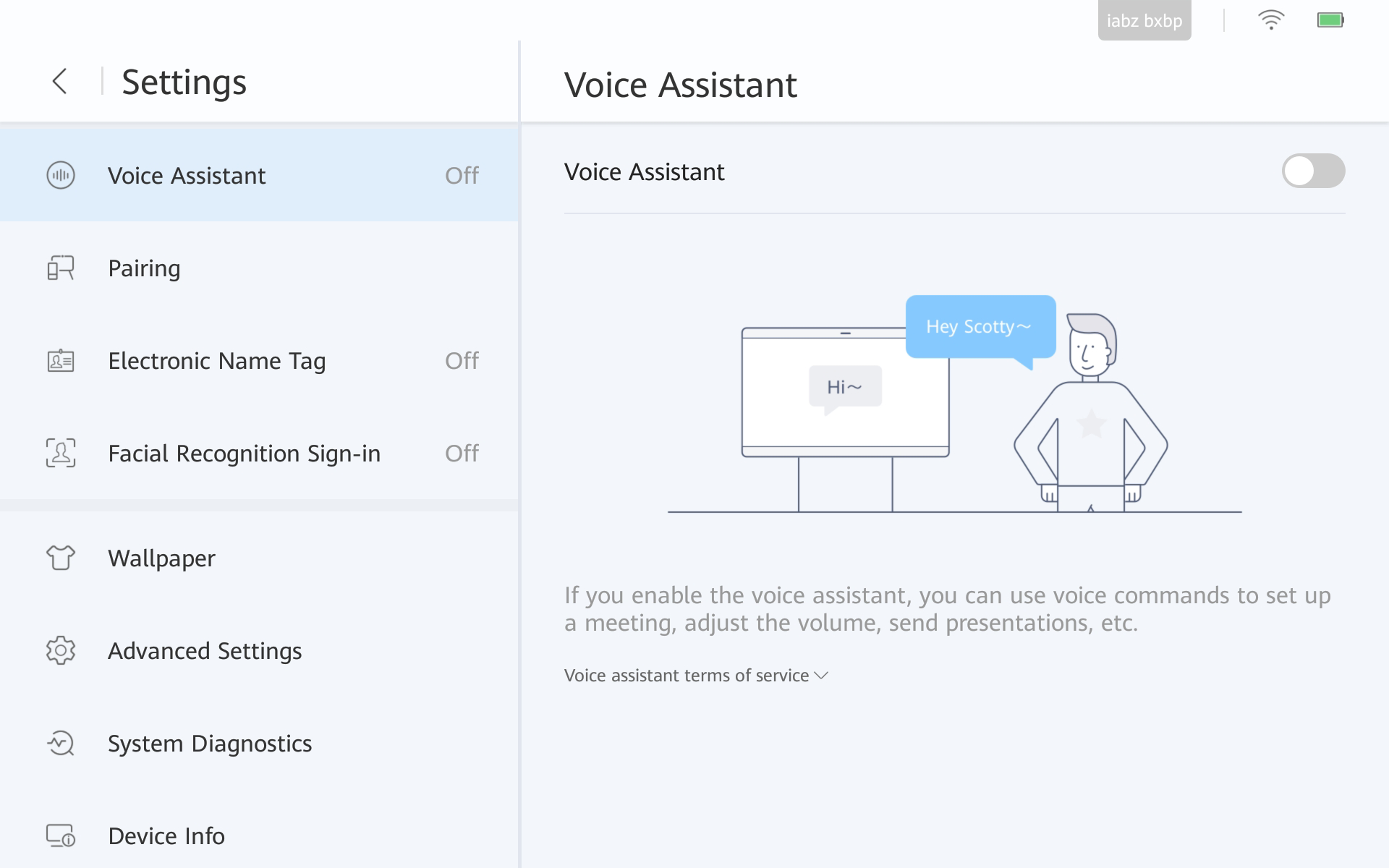Image resolution: width=1389 pixels, height=868 pixels.
Task: Click the Electronic Name Tag icon
Action: [60, 360]
